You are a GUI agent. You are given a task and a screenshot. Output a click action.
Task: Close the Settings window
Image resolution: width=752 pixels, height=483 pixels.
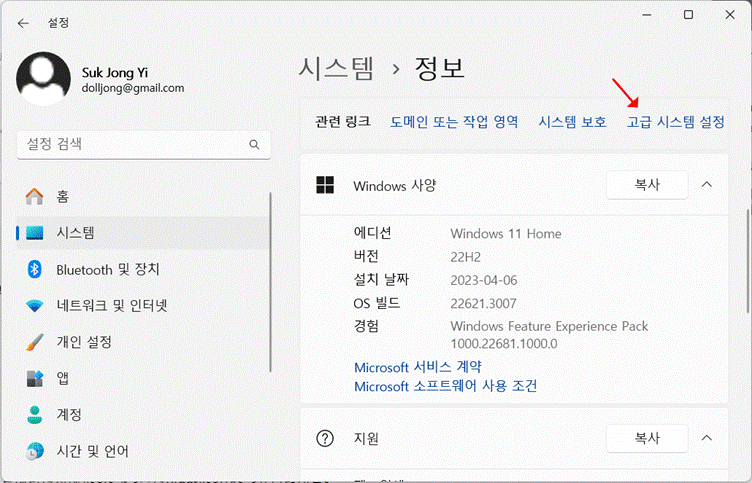tap(730, 15)
